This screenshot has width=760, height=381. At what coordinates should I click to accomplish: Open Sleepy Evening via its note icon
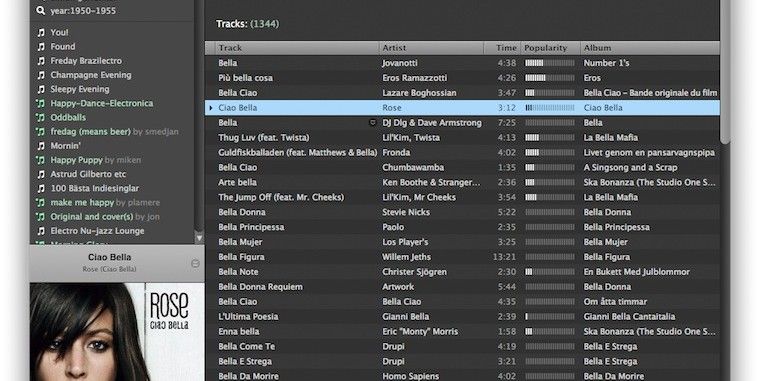coord(41,89)
